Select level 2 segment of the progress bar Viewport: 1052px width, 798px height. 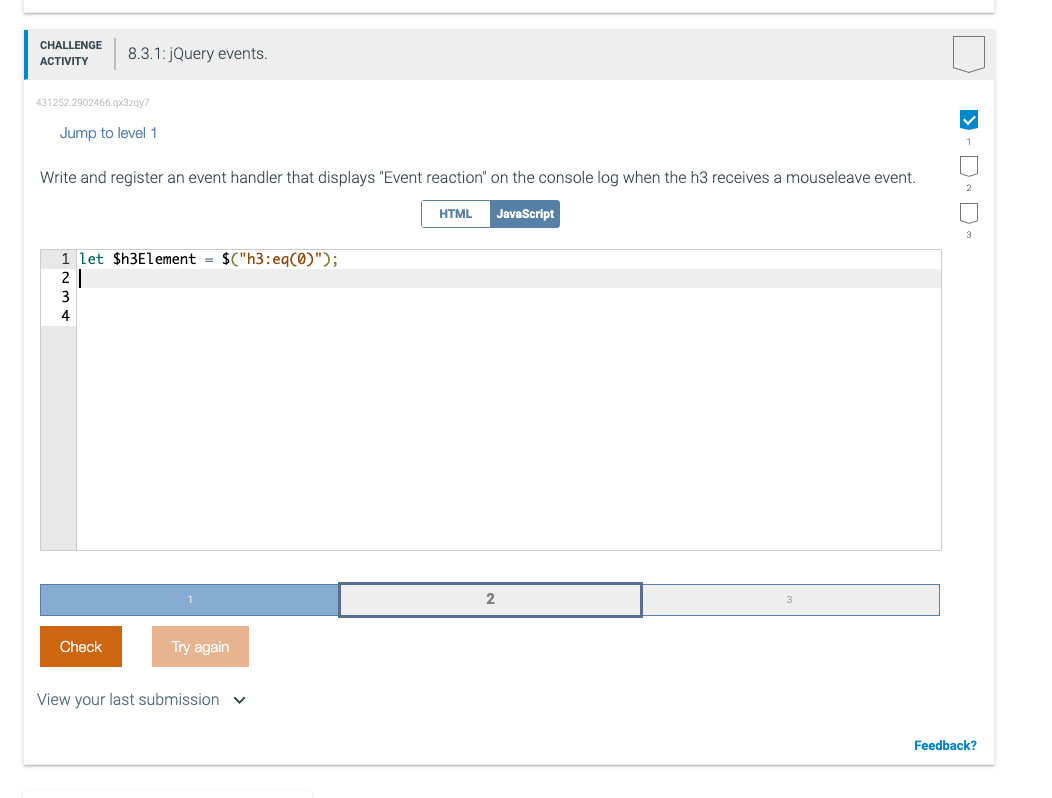tap(489, 599)
